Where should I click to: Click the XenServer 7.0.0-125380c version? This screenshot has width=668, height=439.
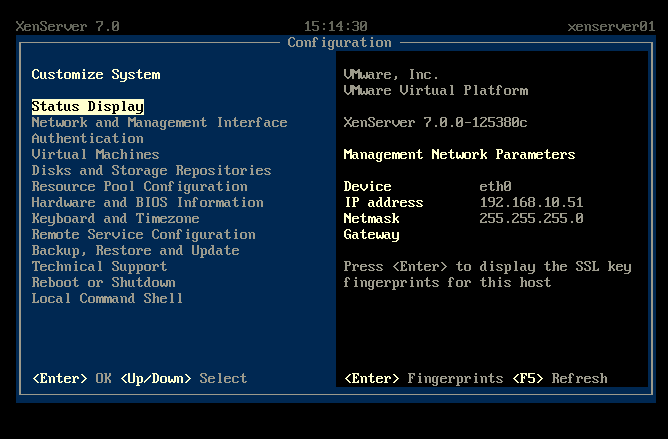point(435,123)
